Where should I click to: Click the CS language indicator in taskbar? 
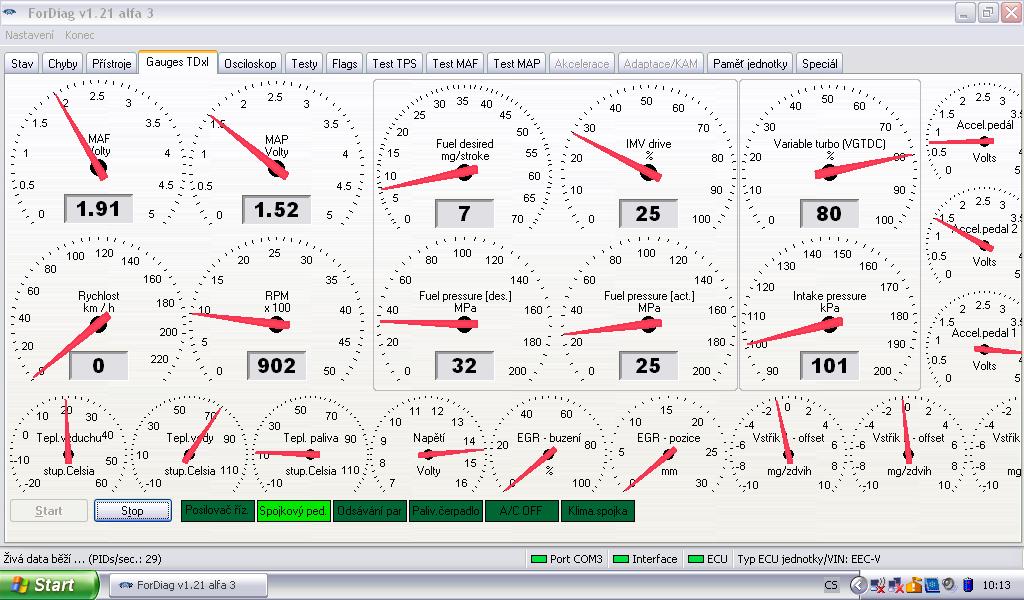pyautogui.click(x=831, y=585)
